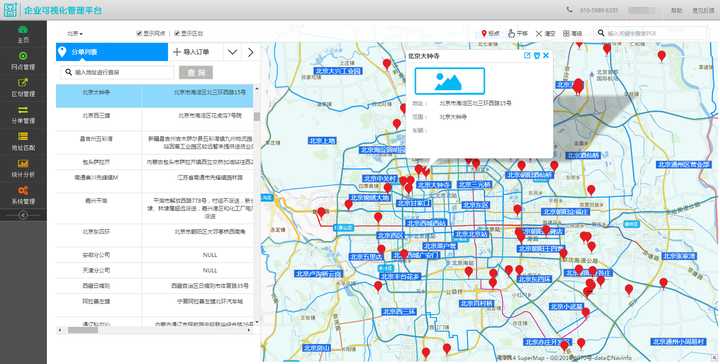Click the 北京菜户营 map label
The height and width of the screenshot is (364, 720).
coord(440,246)
